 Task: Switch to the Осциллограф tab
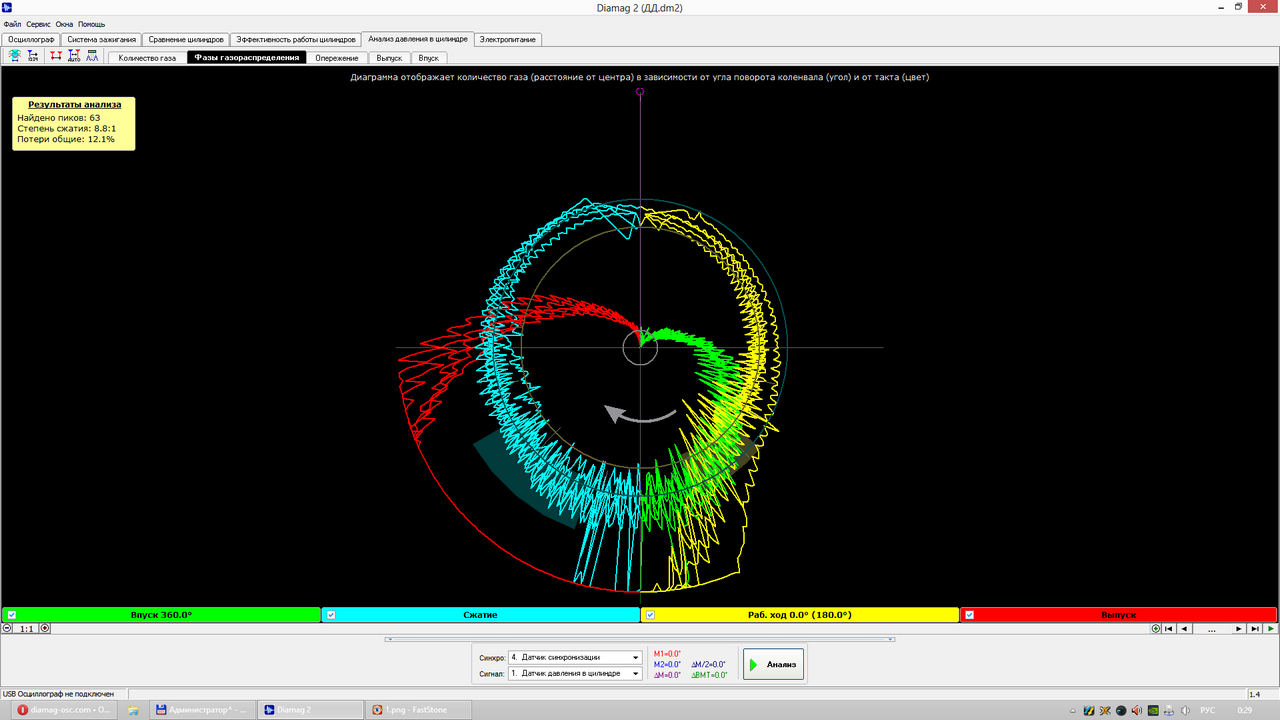[x=30, y=40]
